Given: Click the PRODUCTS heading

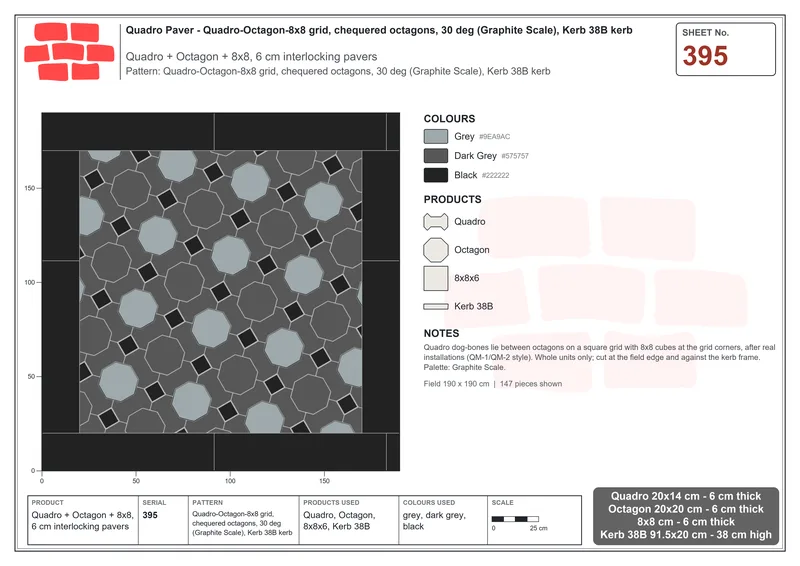Looking at the screenshot, I should pyautogui.click(x=453, y=200).
